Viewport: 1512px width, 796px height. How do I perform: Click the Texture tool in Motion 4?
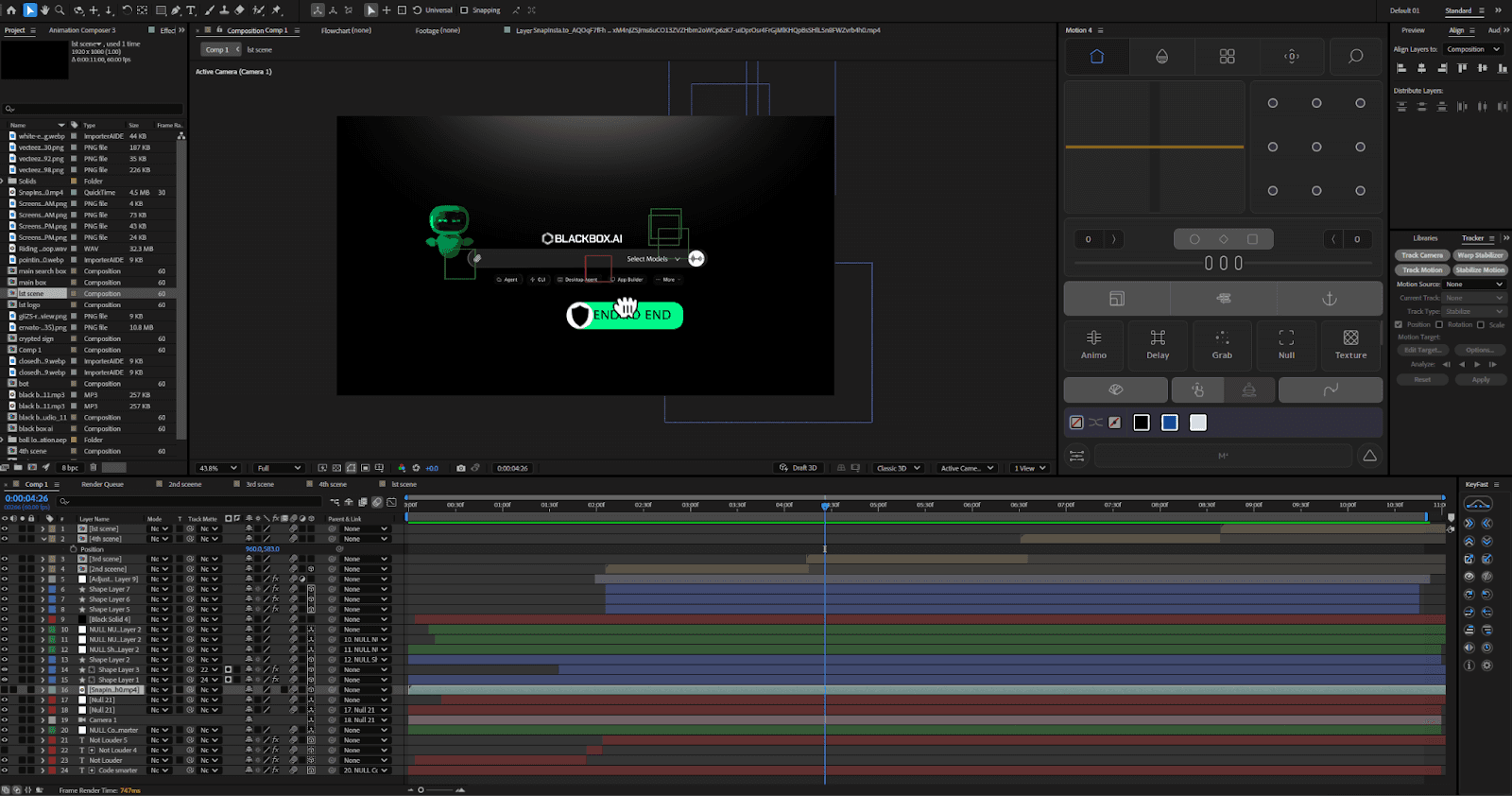1350,344
